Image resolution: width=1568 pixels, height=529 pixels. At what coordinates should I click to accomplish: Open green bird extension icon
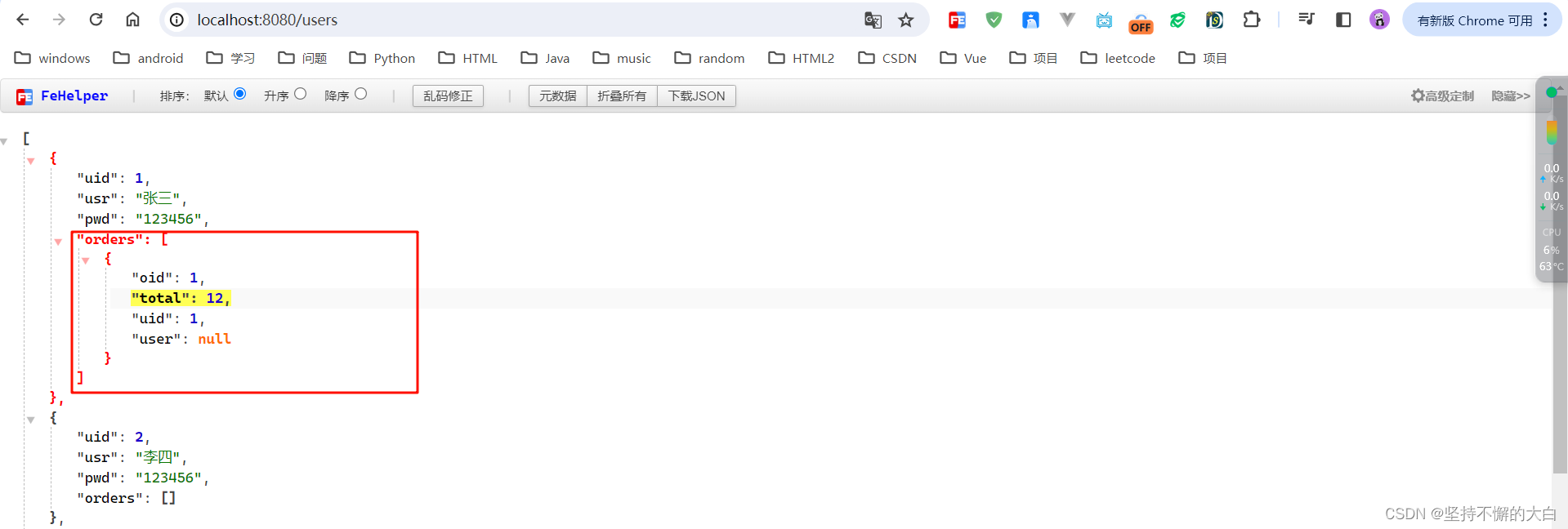1177,20
